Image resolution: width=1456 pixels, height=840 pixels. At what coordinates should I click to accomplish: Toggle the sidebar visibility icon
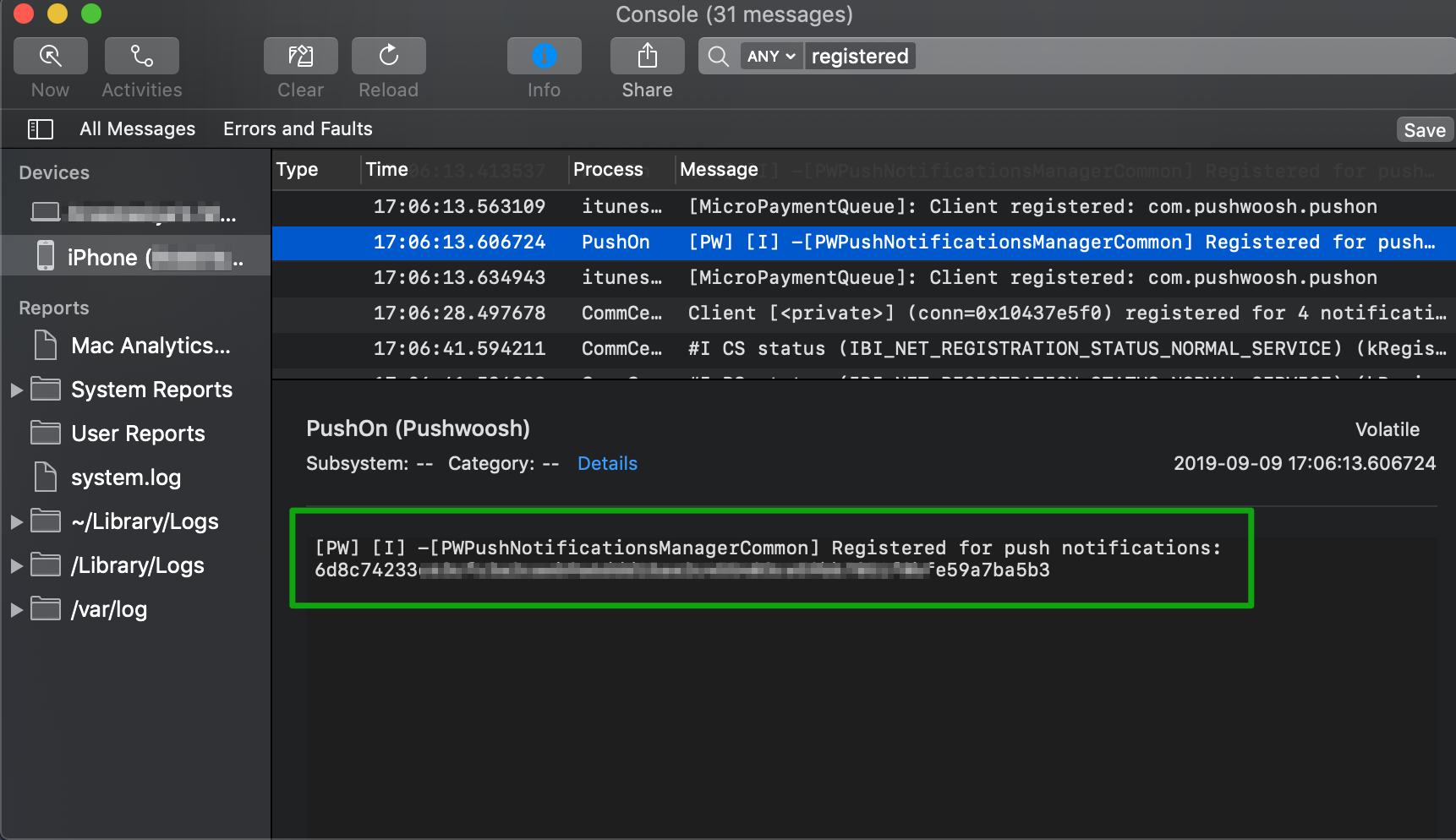coord(41,129)
